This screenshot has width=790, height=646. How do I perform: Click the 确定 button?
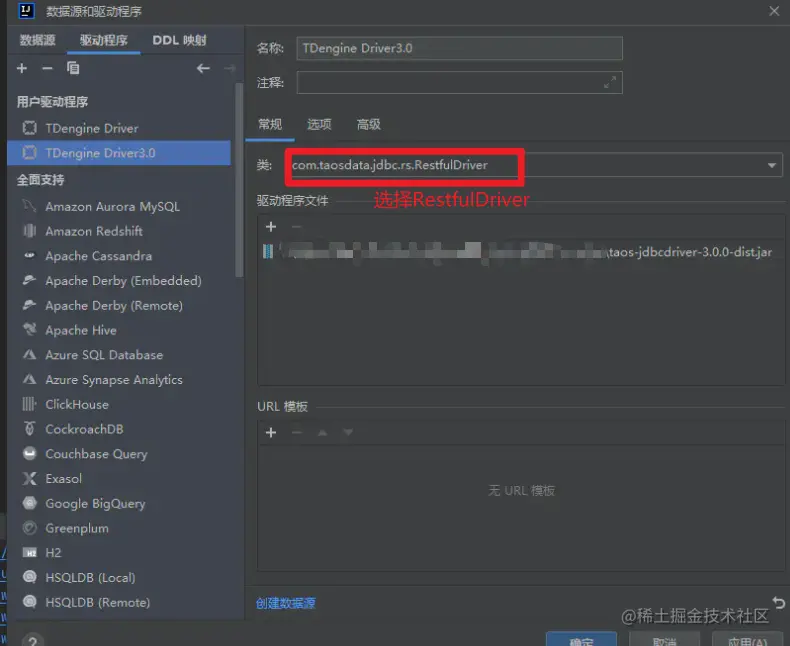(581, 639)
